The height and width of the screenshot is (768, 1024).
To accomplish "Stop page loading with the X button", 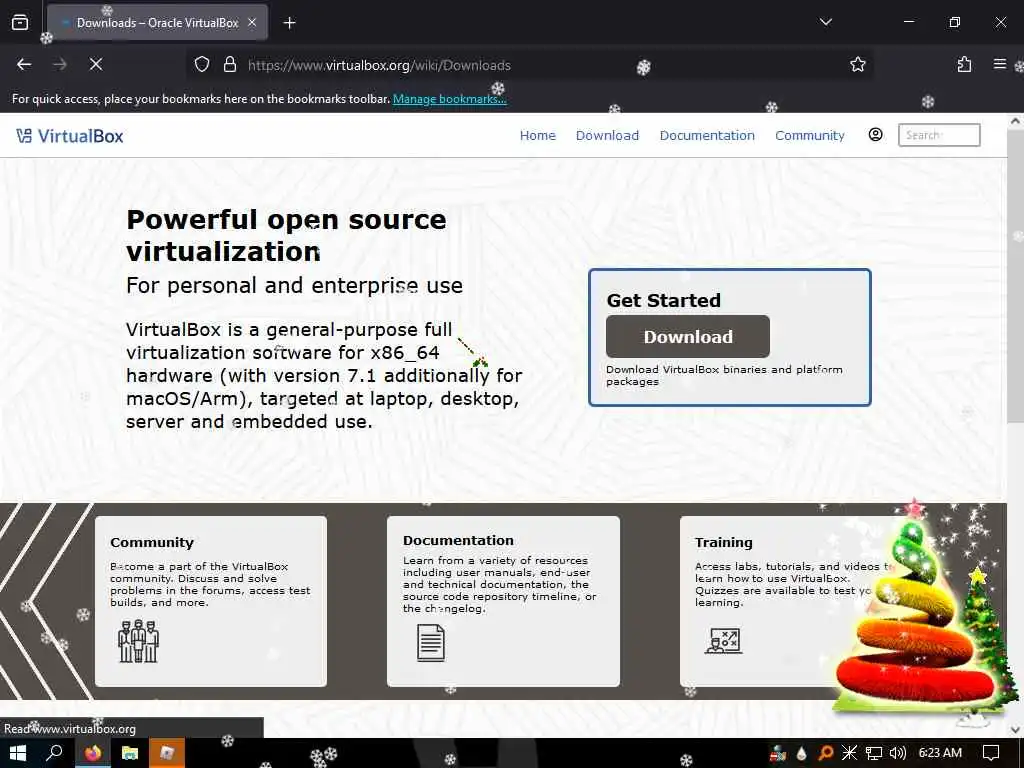I will (x=96, y=64).
